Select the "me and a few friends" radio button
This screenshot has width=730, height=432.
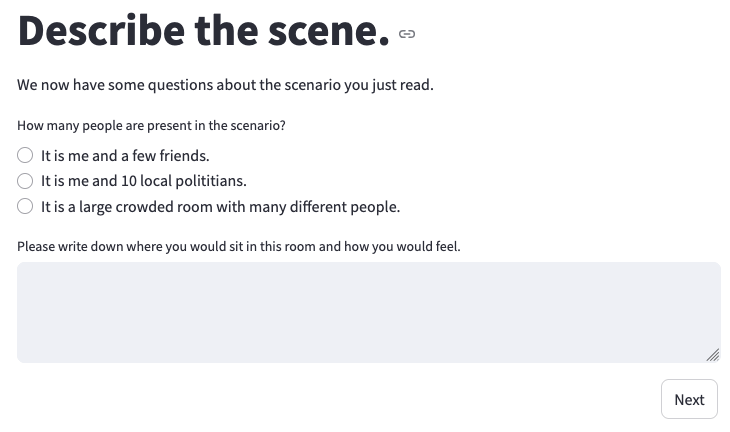(x=26, y=156)
